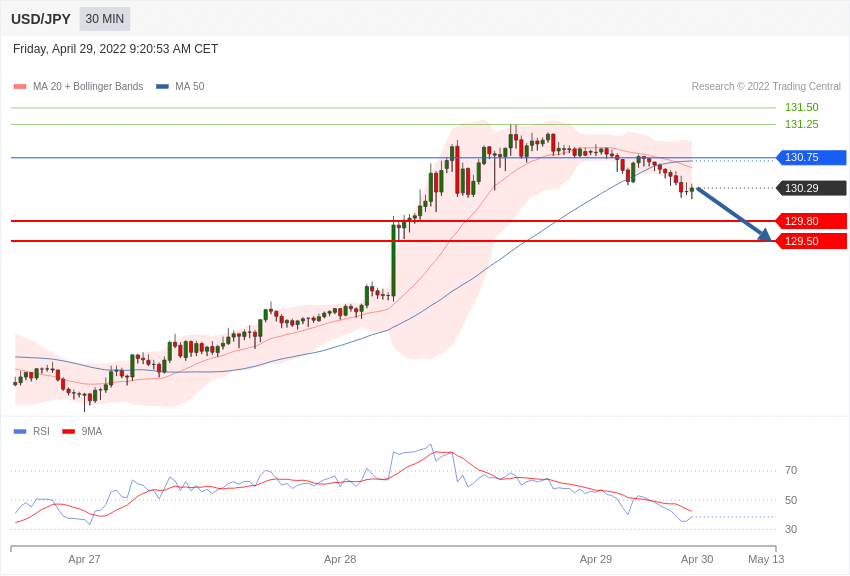
Task: Click the blue 130.75 pivot price tag
Action: click(811, 158)
